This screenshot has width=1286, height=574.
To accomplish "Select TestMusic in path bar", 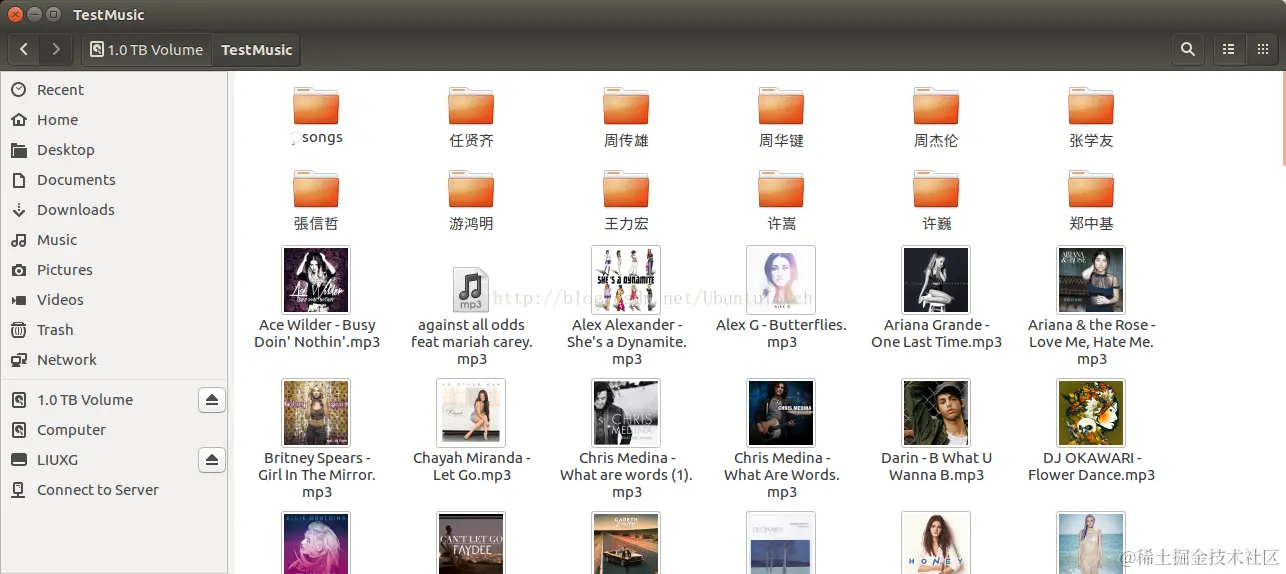I will pyautogui.click(x=256, y=49).
